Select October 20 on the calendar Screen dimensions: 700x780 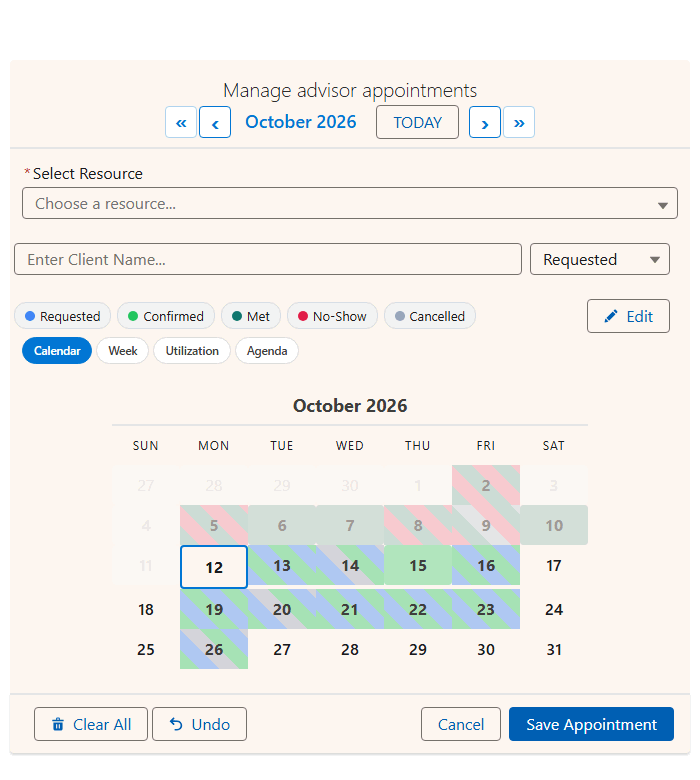tap(282, 609)
